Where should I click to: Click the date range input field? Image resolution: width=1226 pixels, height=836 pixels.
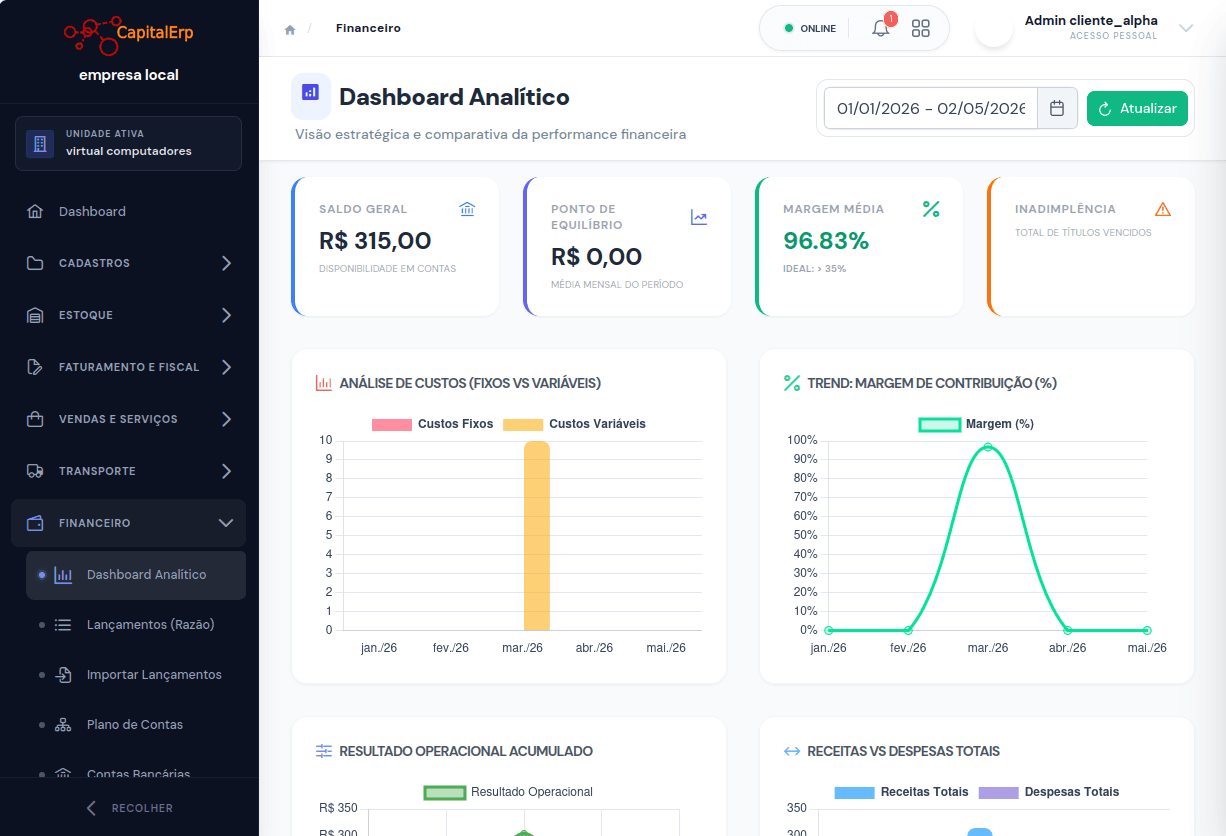931,108
